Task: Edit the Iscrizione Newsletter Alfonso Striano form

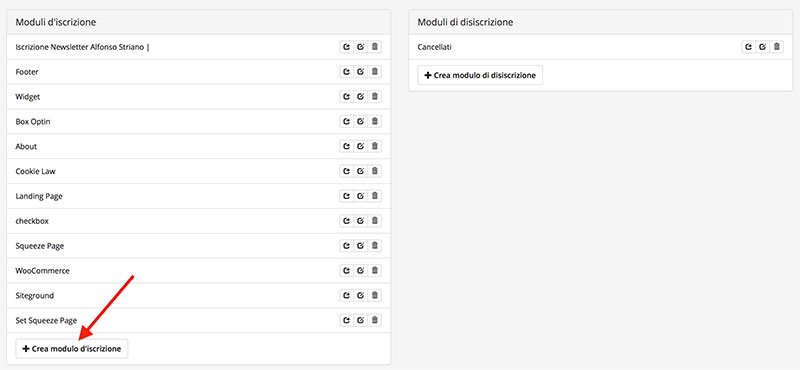Action: pos(361,47)
